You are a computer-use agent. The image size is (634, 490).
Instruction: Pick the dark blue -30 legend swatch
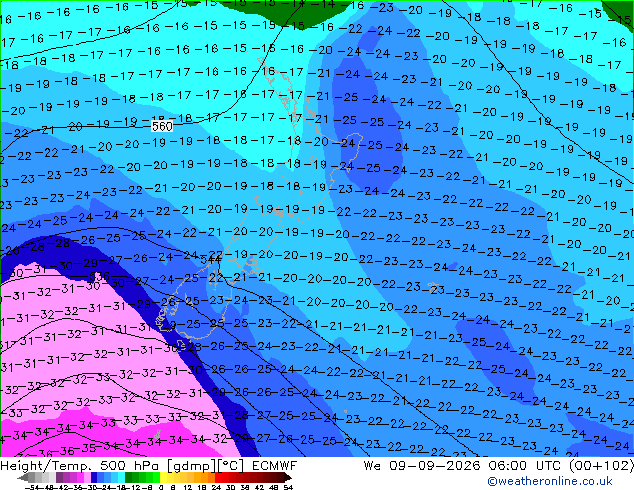click(94, 477)
